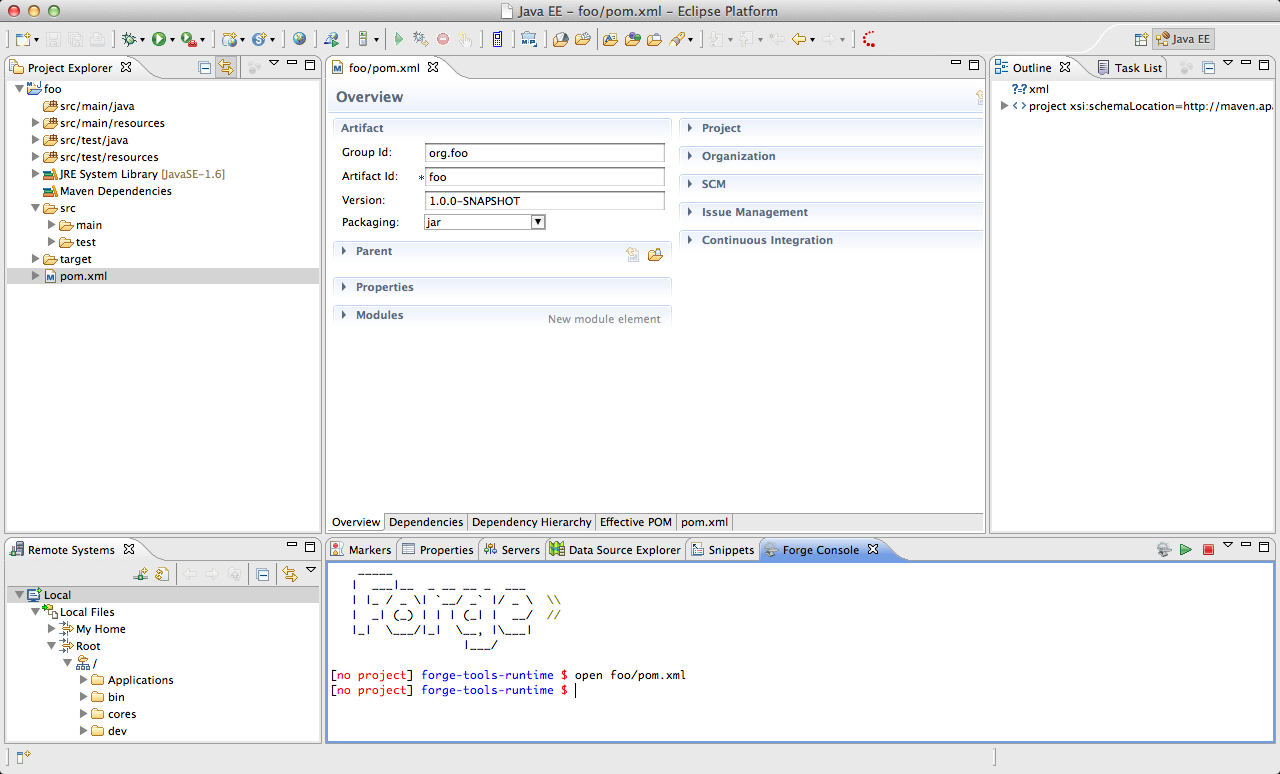Viewport: 1280px width, 774px height.
Task: Click the yellow Back navigation arrow
Action: (798, 39)
